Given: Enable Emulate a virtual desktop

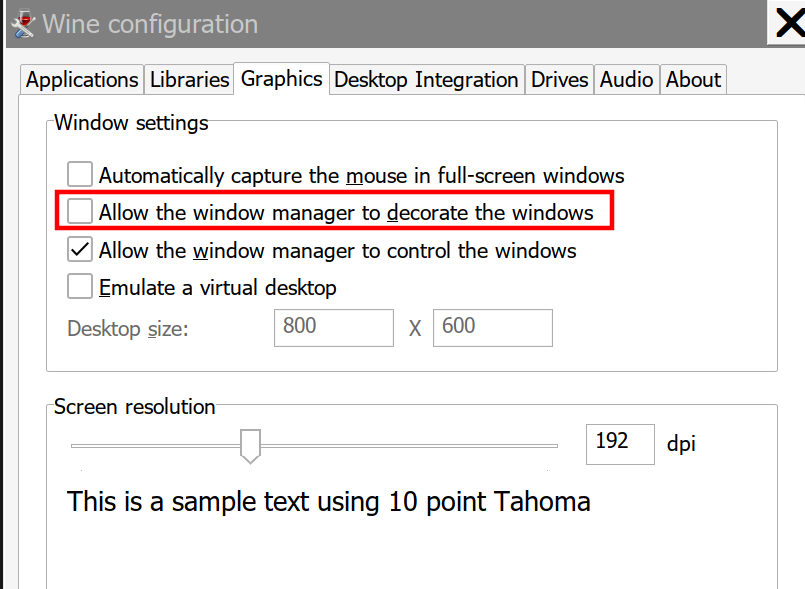Looking at the screenshot, I should coord(80,286).
